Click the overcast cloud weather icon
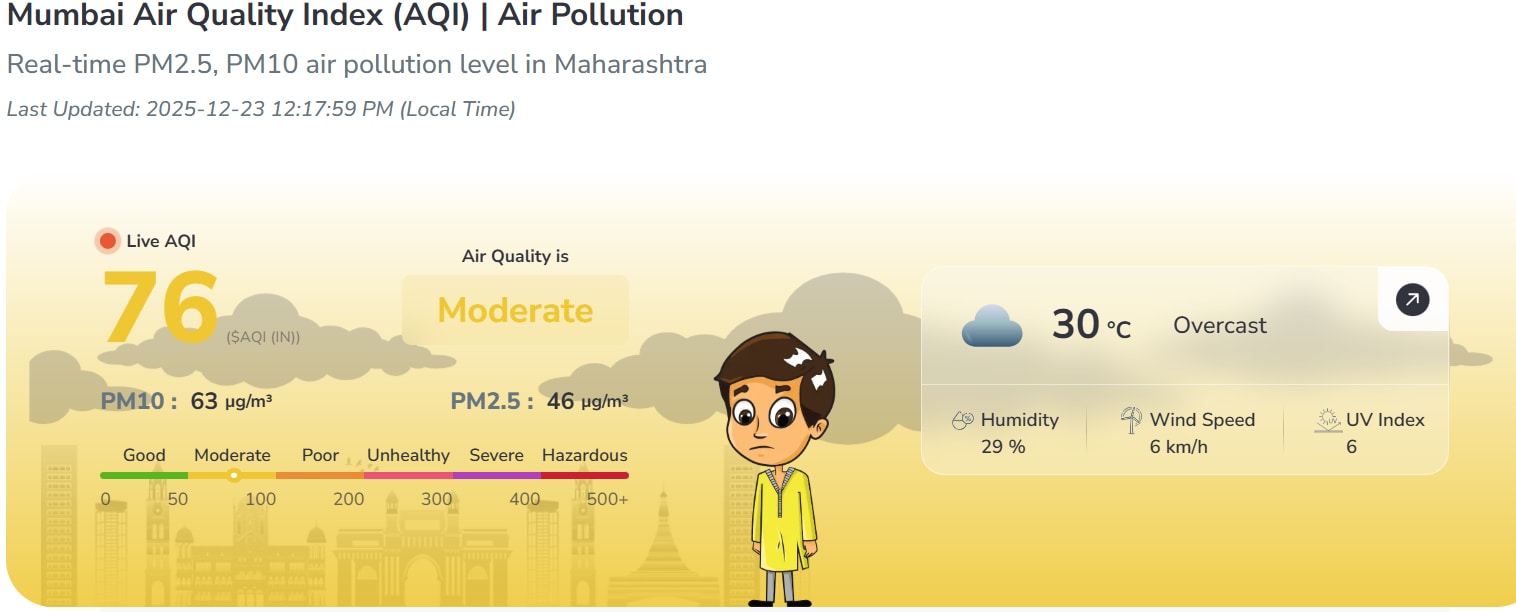 (x=991, y=324)
